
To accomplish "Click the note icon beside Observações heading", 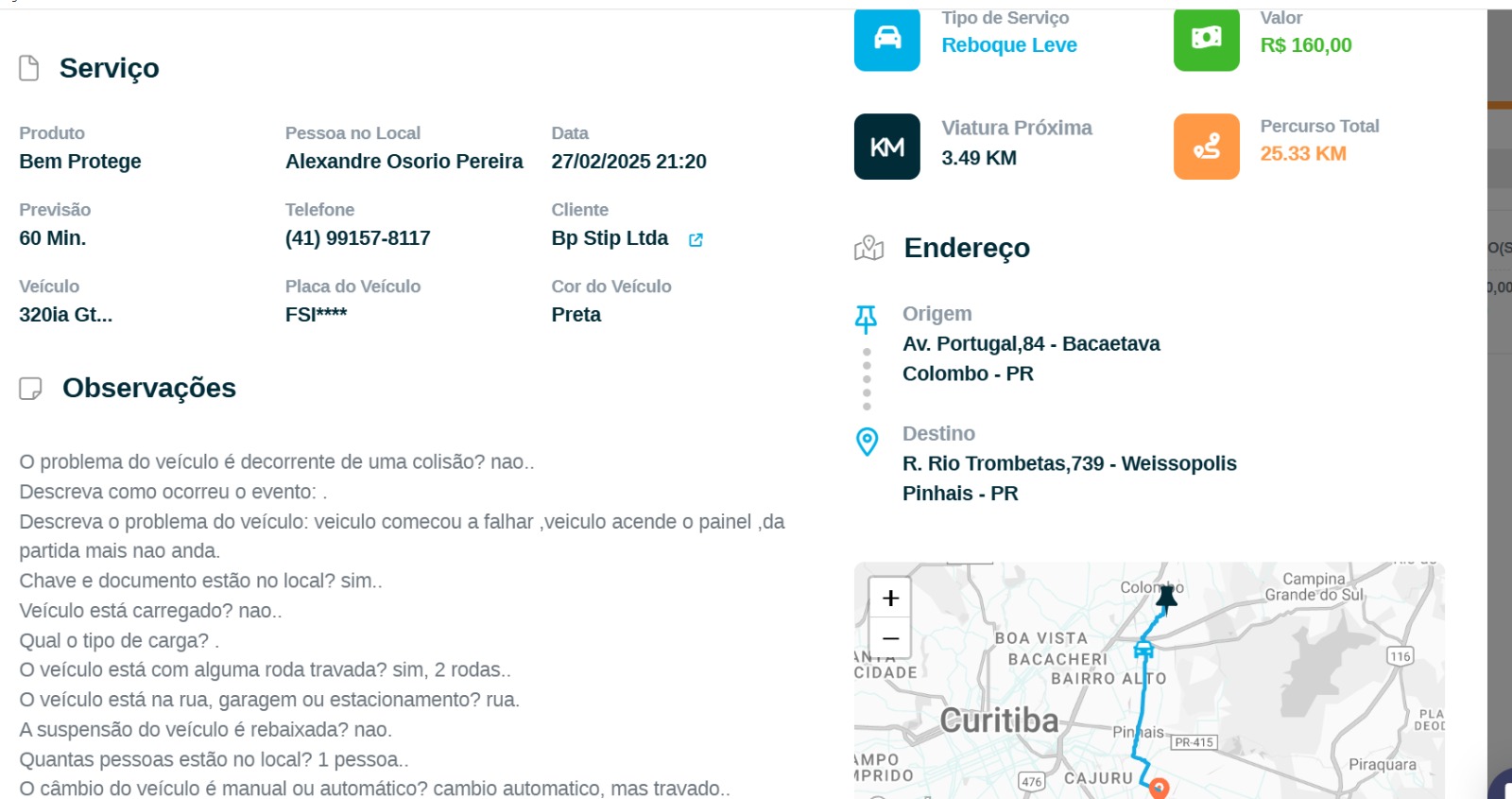I will click(x=30, y=389).
